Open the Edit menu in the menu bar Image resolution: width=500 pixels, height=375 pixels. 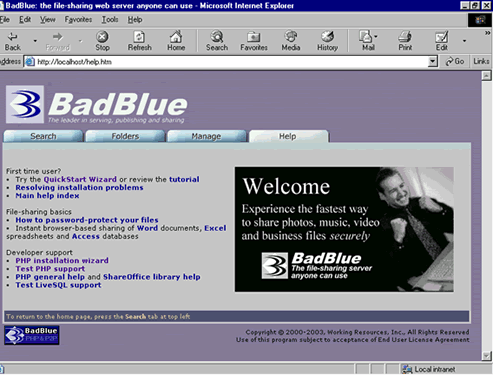pyautogui.click(x=25, y=20)
